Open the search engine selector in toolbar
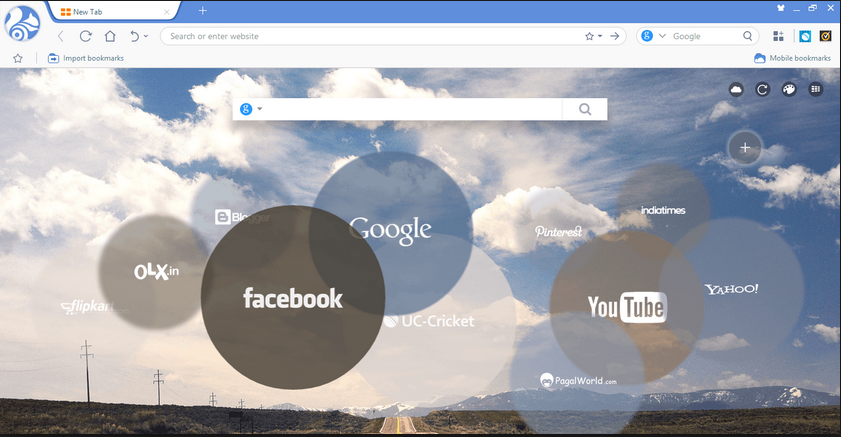Viewport: 841px width, 437px height. [x=653, y=36]
